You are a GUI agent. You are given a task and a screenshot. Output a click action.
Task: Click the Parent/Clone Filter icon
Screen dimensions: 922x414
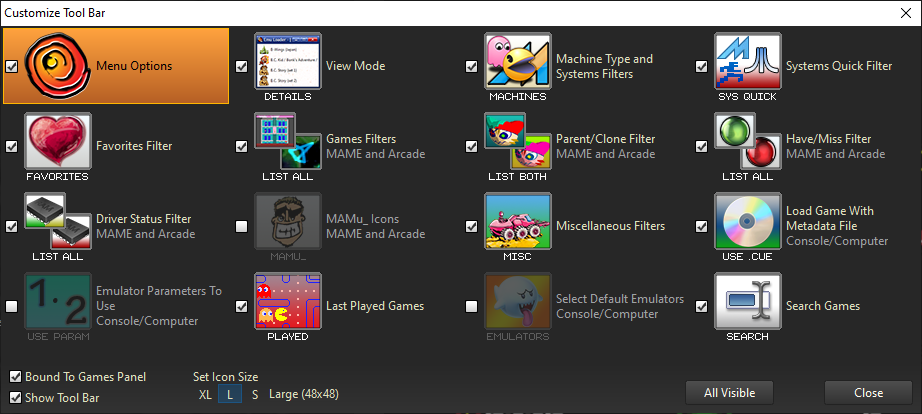pos(518,140)
